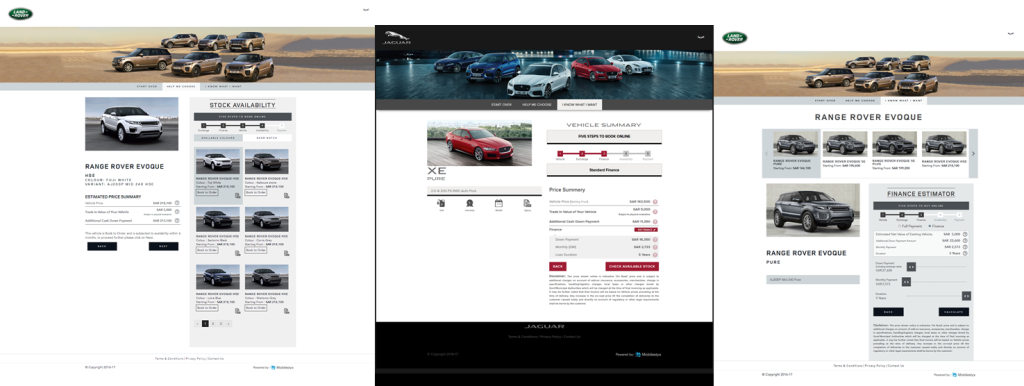Click the Specs document icon under the Jaguar XE
Screen dimensions: 1024x386
click(527, 203)
